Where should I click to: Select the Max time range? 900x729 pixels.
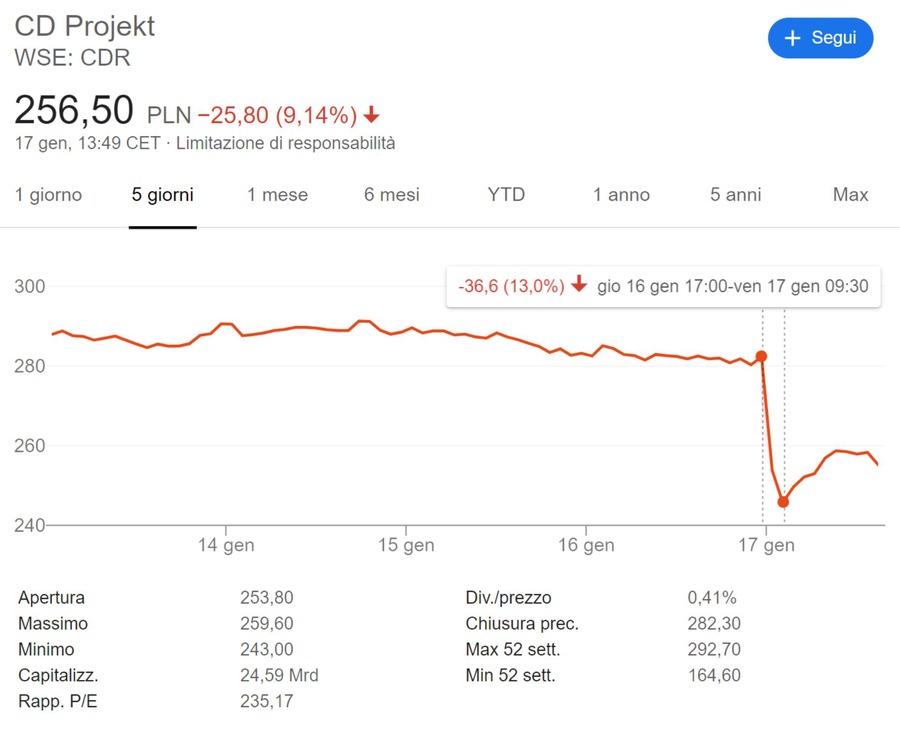point(851,195)
